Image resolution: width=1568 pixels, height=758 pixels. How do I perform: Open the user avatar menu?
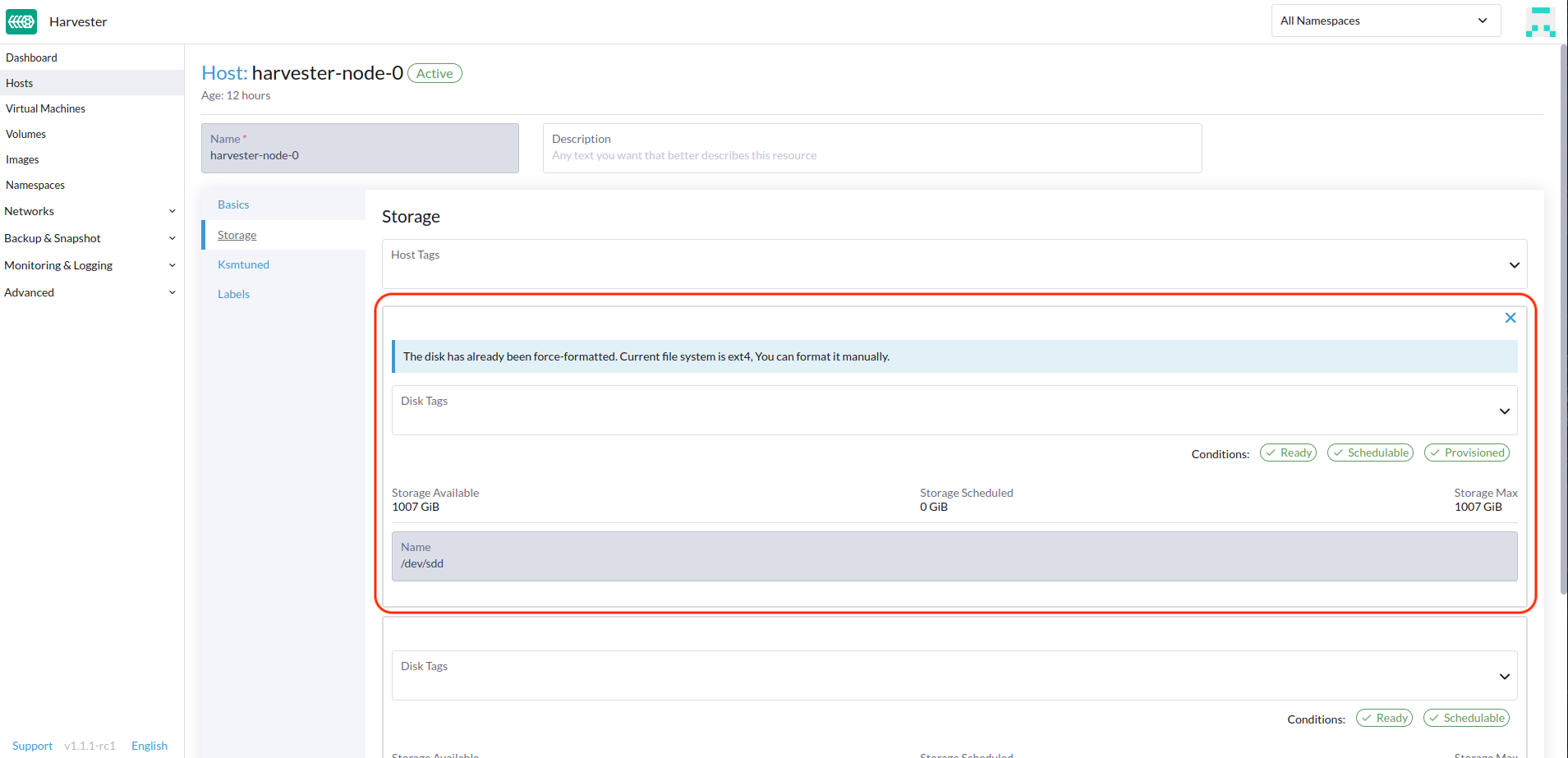coord(1540,21)
